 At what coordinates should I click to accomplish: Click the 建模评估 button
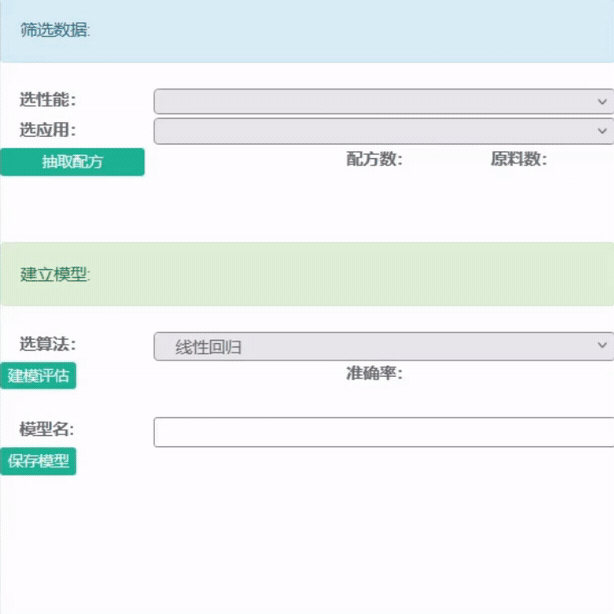[x=38, y=376]
